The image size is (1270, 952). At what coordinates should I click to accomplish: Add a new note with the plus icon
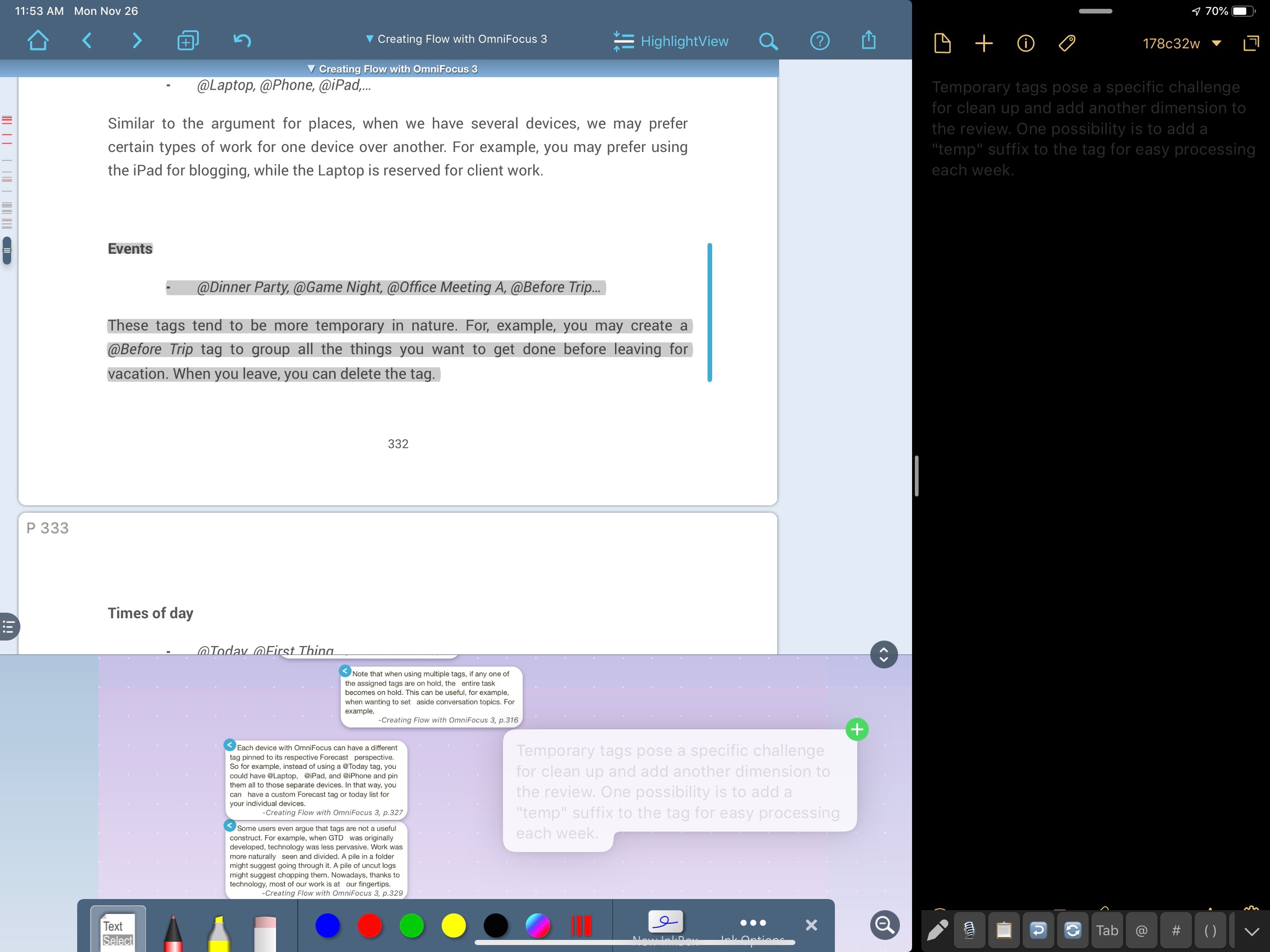tap(984, 44)
